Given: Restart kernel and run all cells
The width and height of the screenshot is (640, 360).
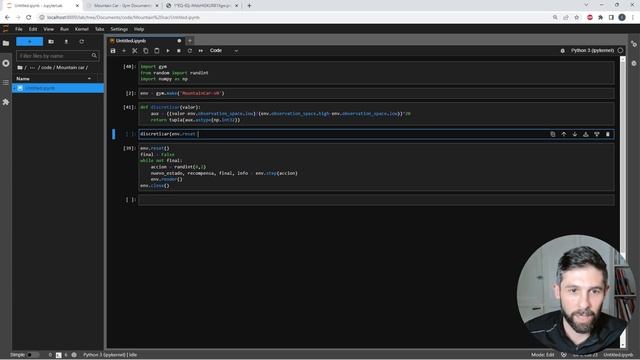Looking at the screenshot, I should point(201,51).
